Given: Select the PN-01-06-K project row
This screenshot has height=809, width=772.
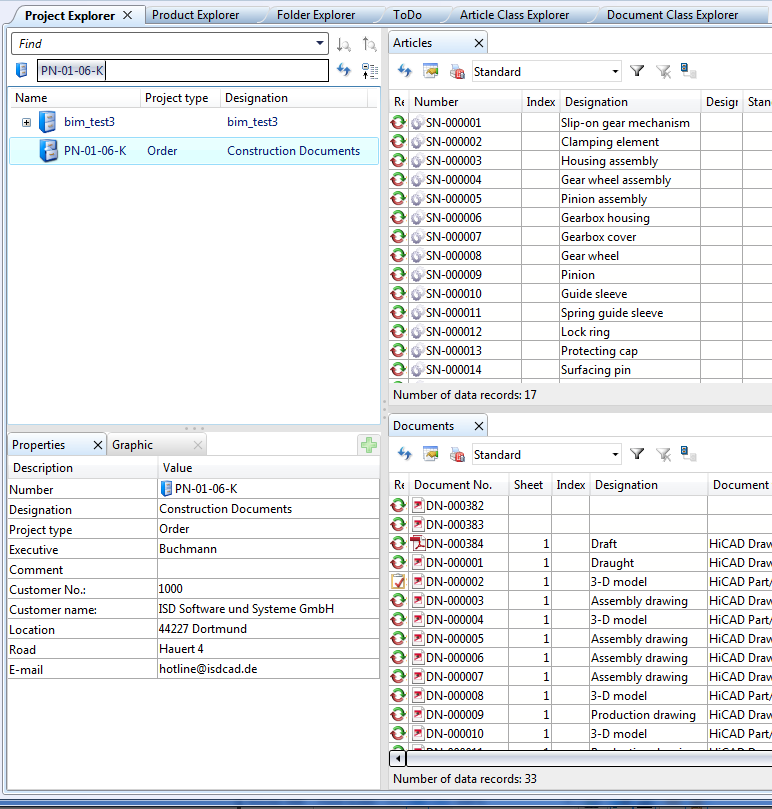Looking at the screenshot, I should click(194, 151).
